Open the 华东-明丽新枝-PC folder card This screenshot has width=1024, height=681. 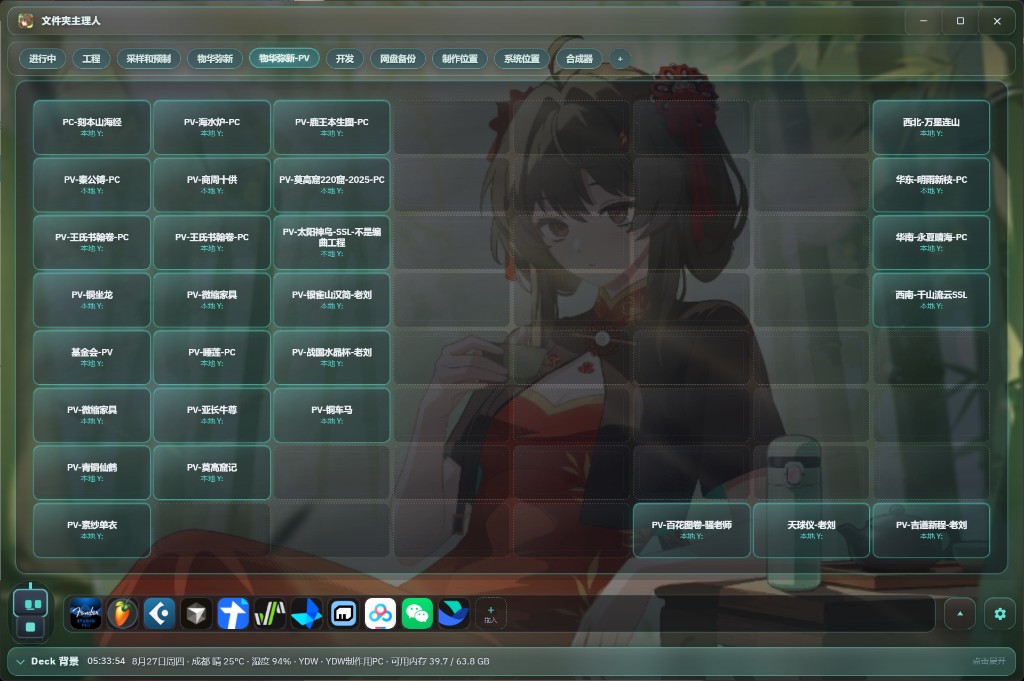[x=931, y=185]
